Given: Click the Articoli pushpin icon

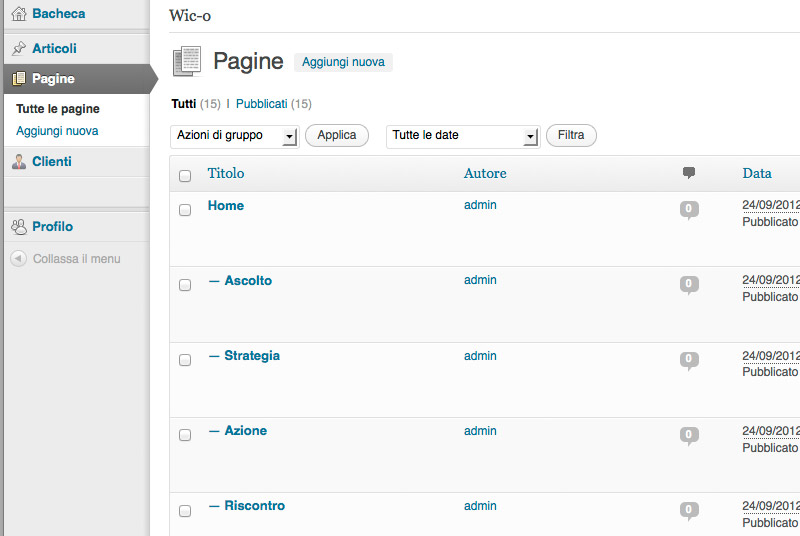Looking at the screenshot, I should coord(19,48).
